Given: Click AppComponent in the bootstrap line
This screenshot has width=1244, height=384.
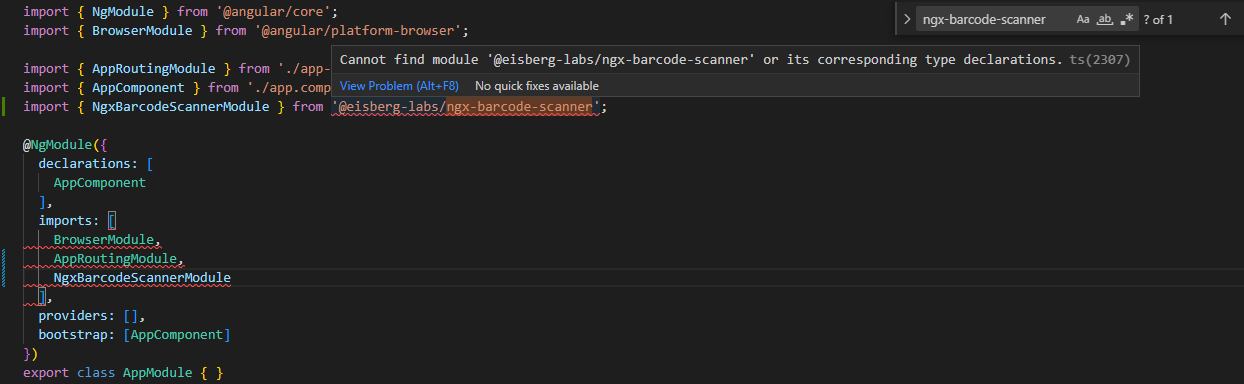Looking at the screenshot, I should pyautogui.click(x=177, y=335).
